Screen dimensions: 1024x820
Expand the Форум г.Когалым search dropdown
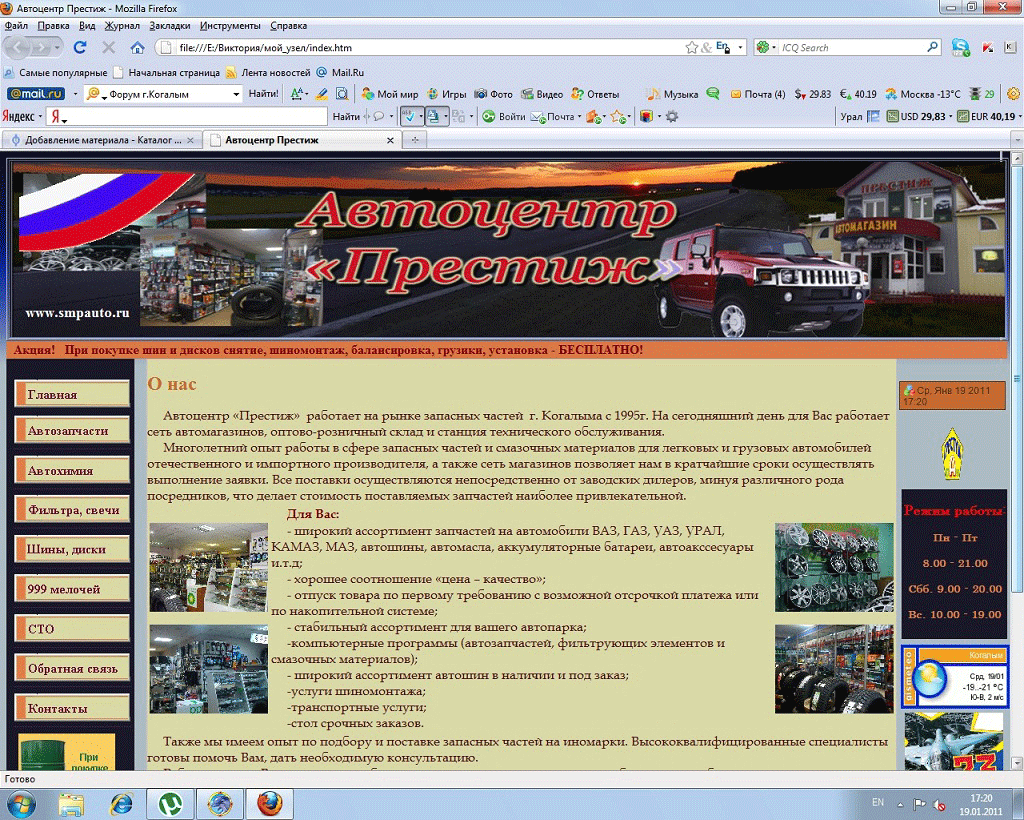(237, 94)
